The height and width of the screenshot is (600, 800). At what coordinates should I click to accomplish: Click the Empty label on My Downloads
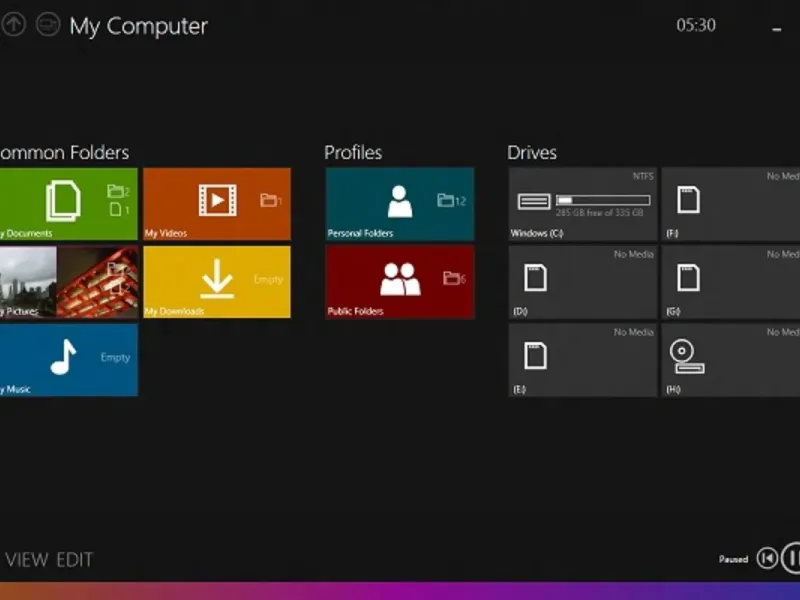[x=268, y=279]
